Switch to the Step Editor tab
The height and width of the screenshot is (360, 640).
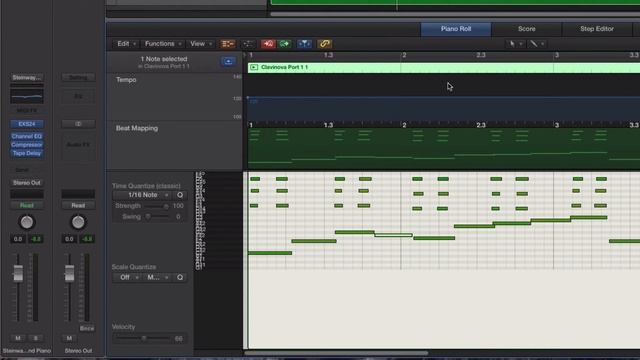pos(597,29)
